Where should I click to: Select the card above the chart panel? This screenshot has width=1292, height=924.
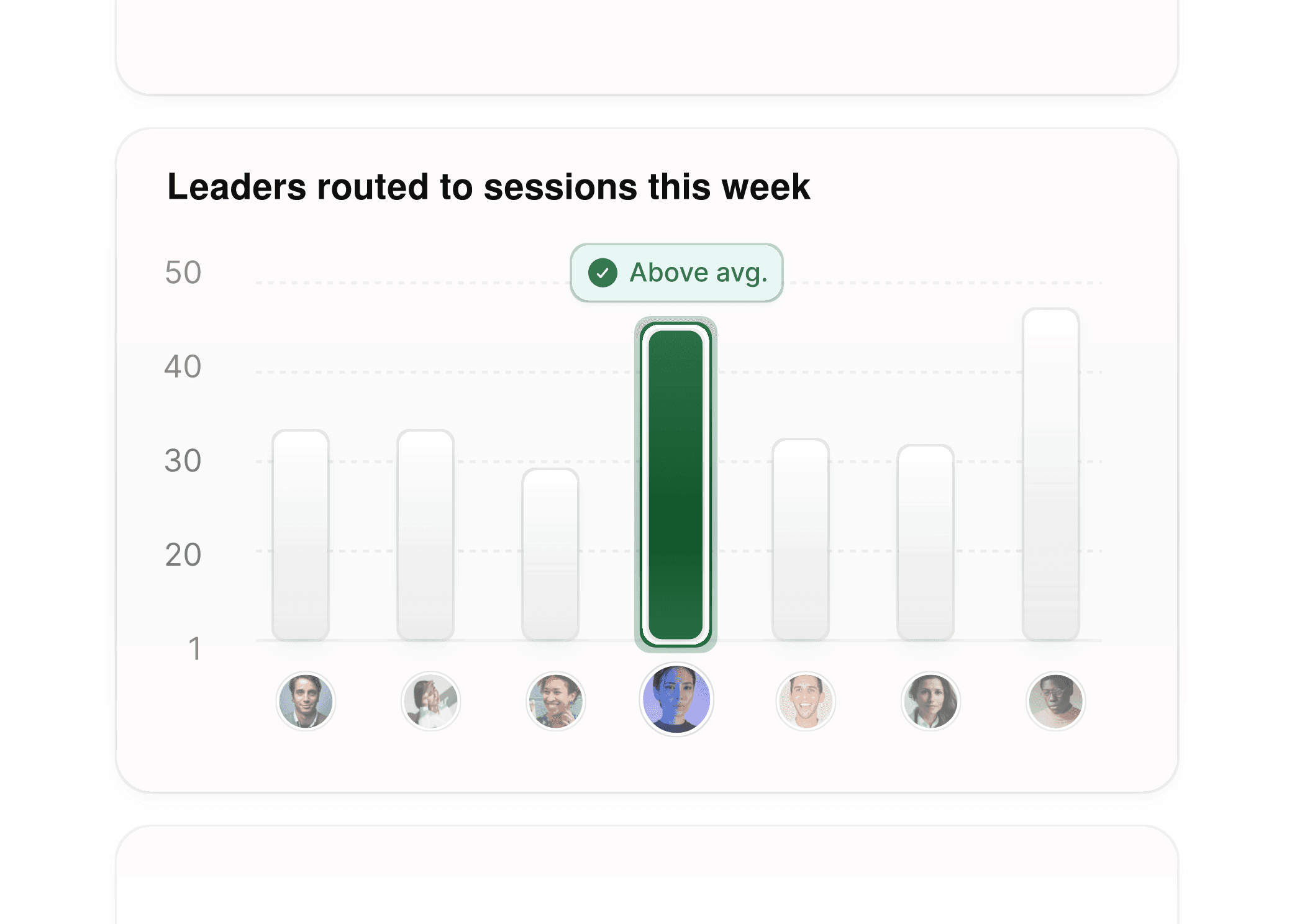pos(646,47)
